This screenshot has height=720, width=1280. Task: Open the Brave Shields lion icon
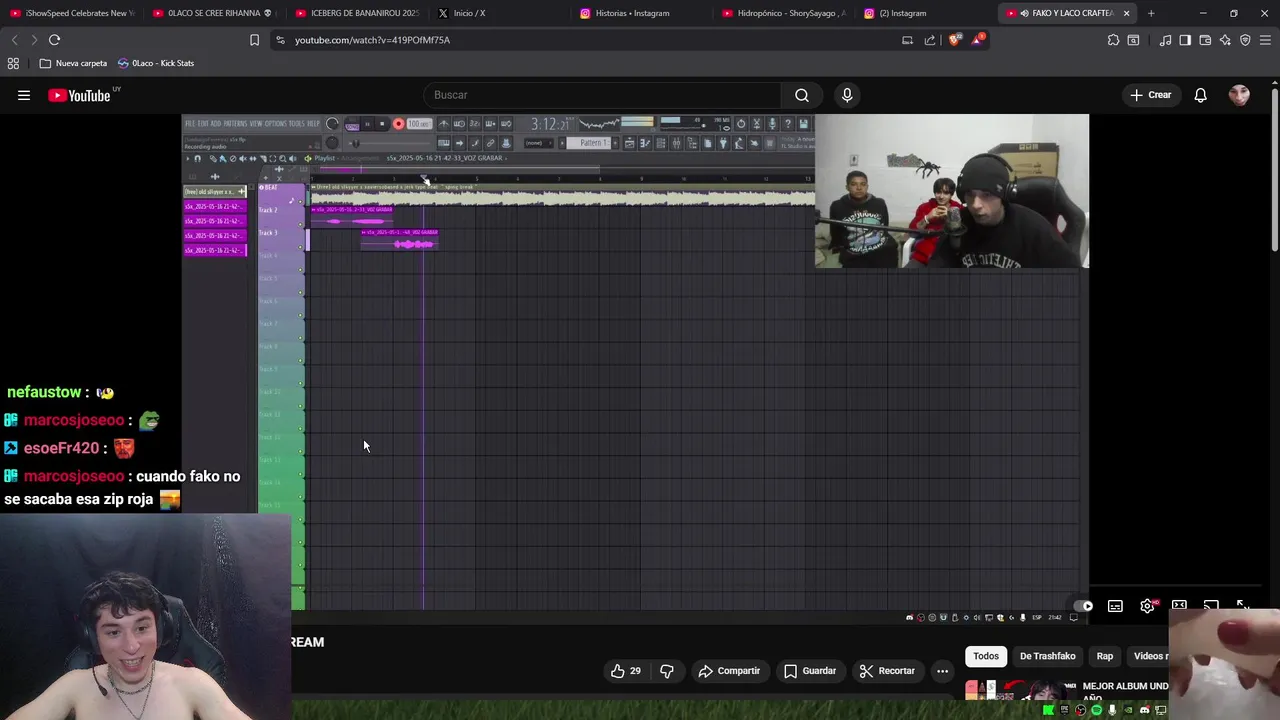pyautogui.click(x=954, y=40)
